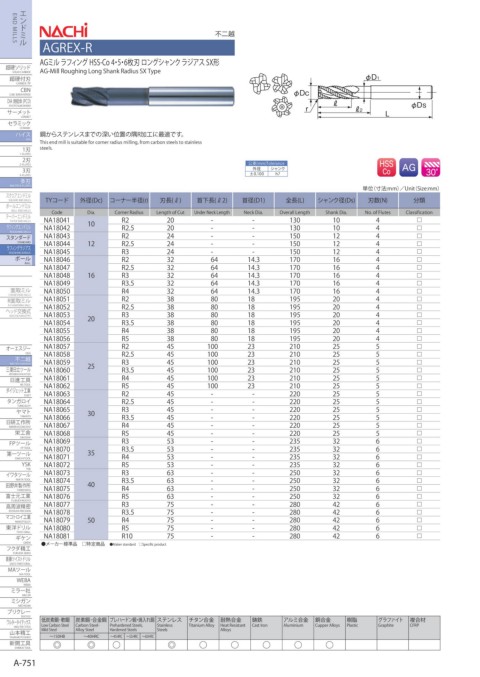480x677 pixels.
Task: Click the HSS Co badge icon
Action: pos(386,167)
